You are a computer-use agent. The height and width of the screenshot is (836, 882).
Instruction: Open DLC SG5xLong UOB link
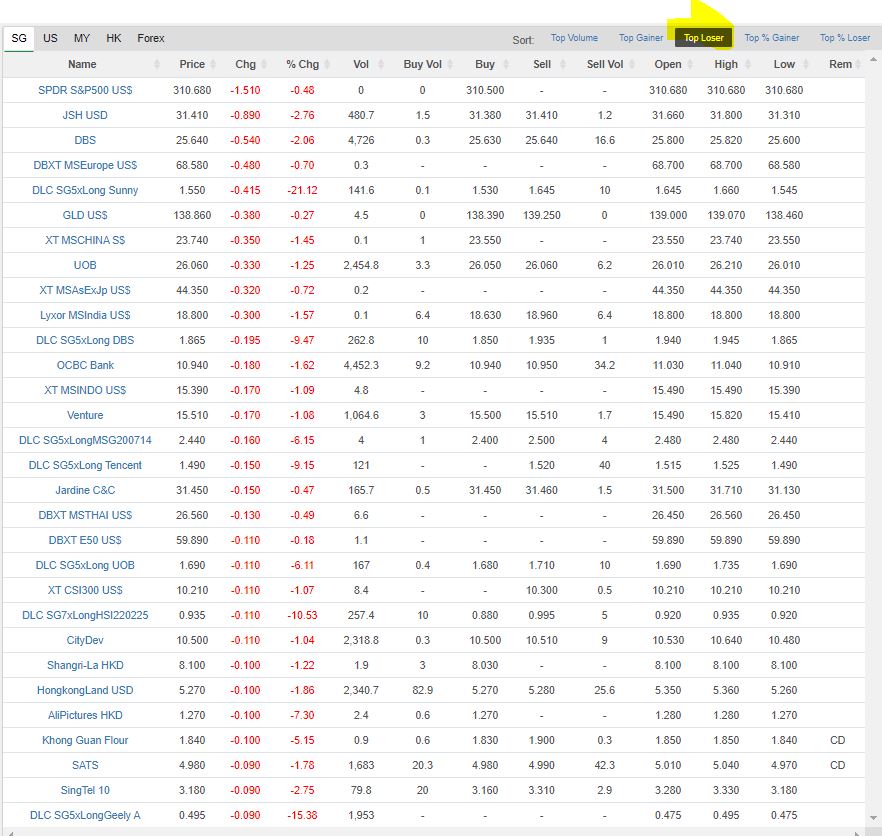85,565
